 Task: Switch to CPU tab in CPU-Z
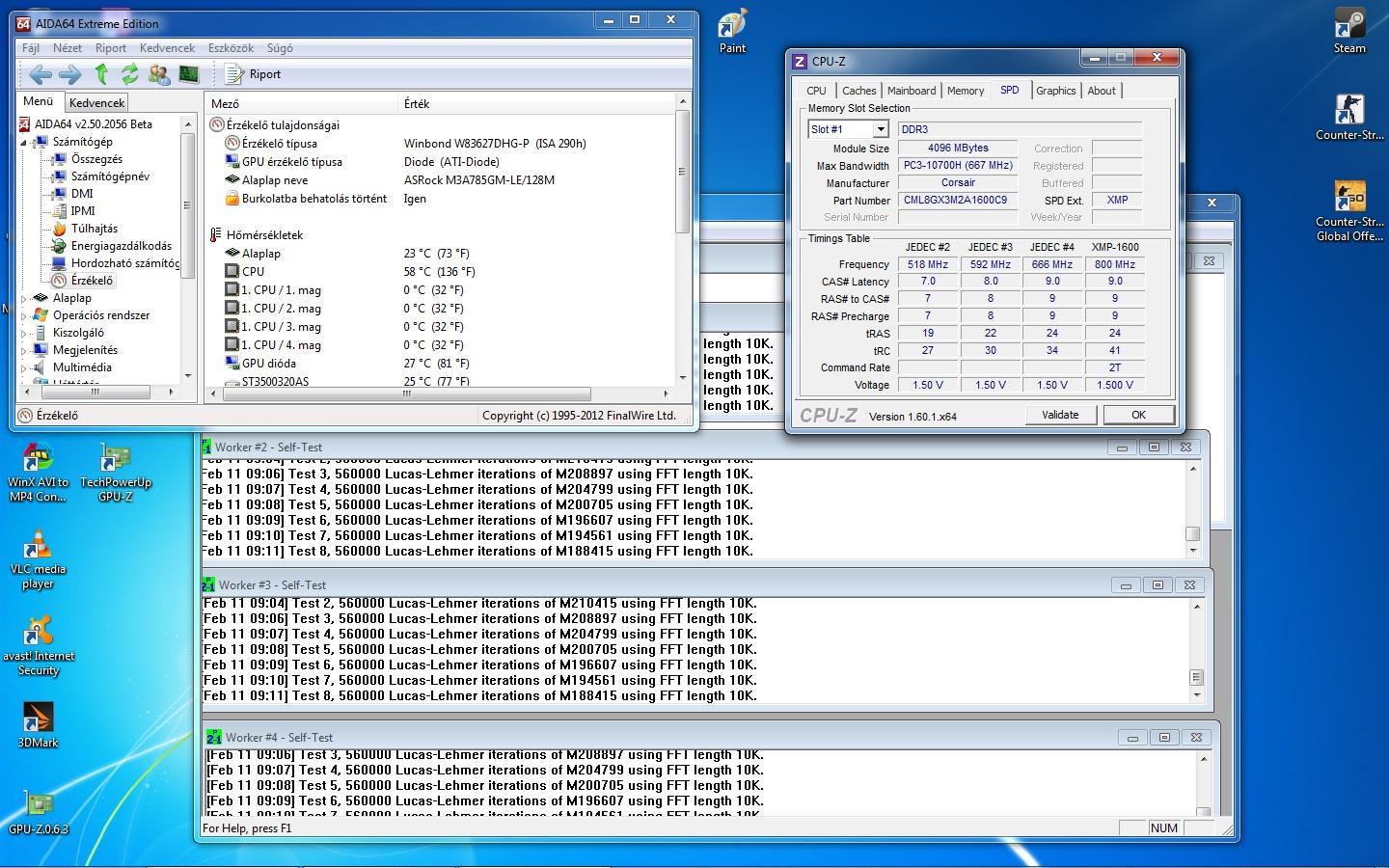coord(817,91)
